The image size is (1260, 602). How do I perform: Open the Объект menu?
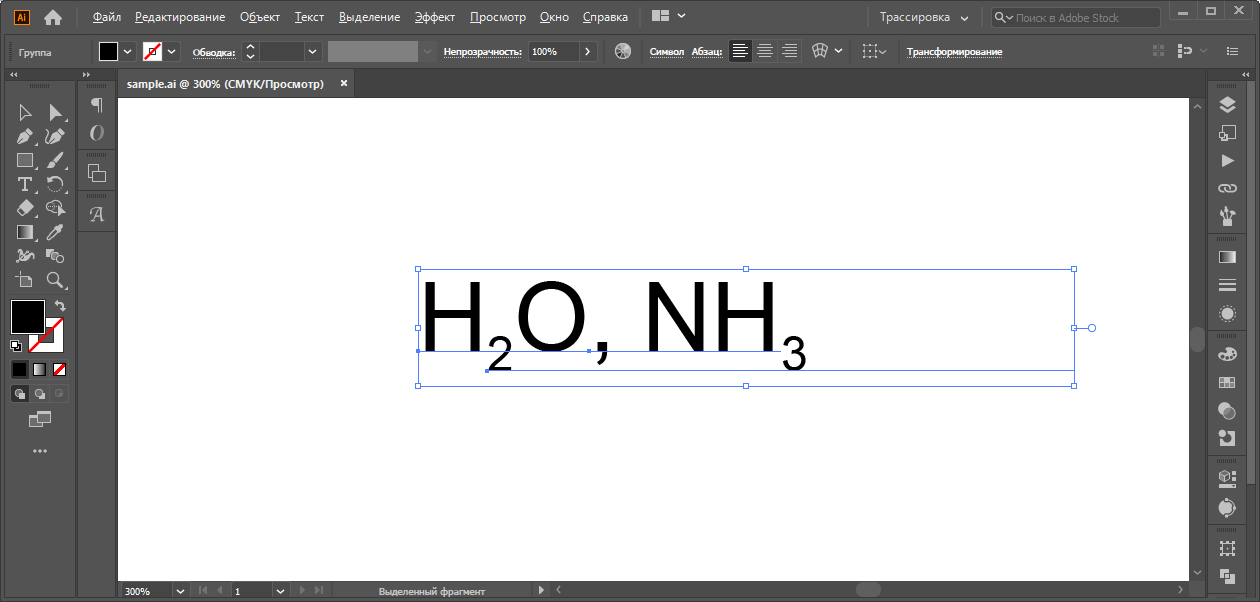click(x=260, y=17)
